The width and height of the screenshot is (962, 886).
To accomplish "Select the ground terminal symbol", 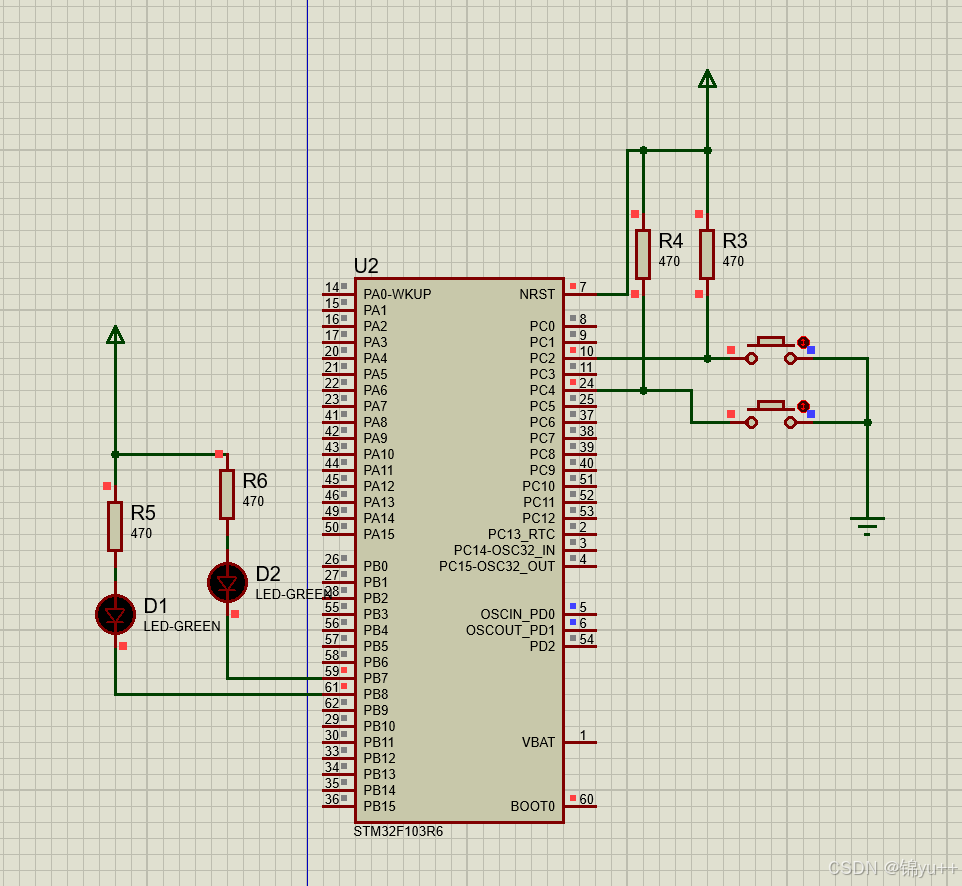I will [867, 526].
